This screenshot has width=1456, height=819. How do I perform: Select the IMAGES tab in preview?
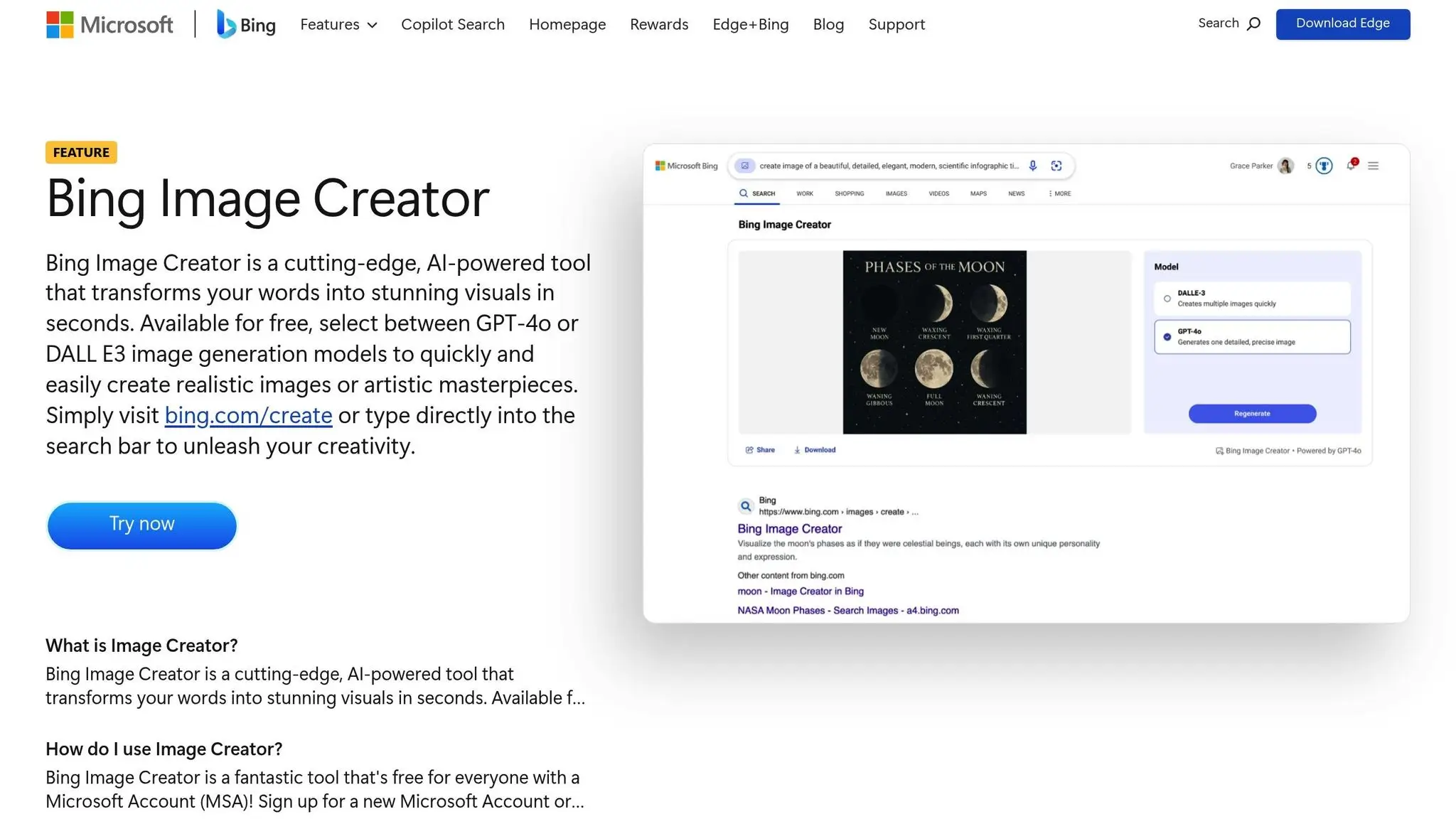tap(896, 193)
